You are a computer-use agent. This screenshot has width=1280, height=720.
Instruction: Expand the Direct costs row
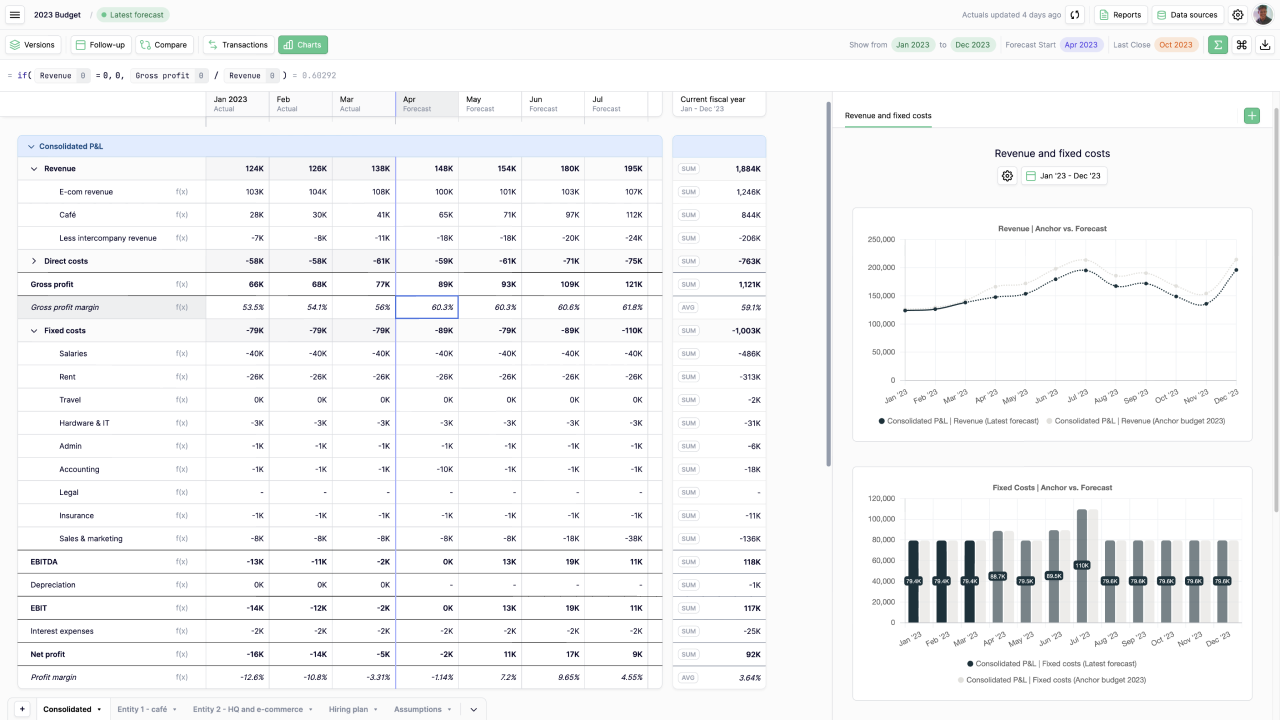34,261
